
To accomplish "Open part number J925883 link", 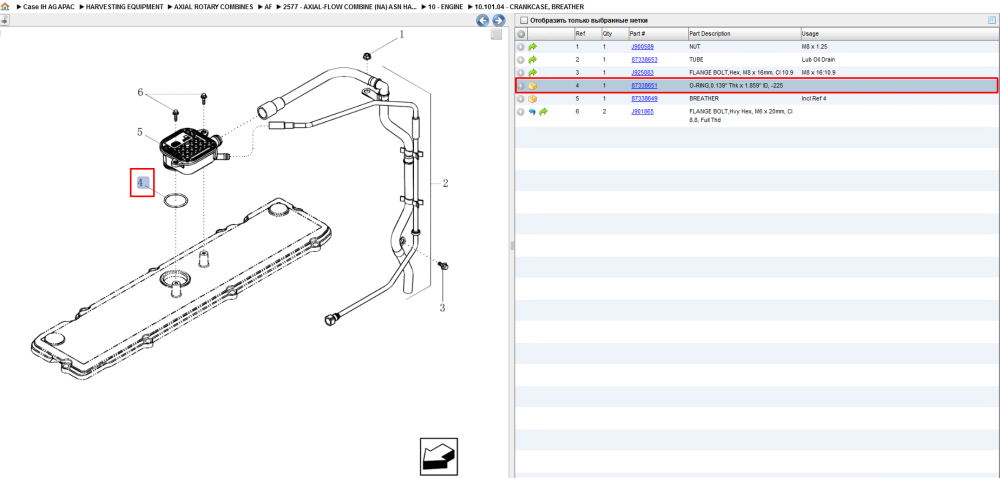I will (x=642, y=73).
